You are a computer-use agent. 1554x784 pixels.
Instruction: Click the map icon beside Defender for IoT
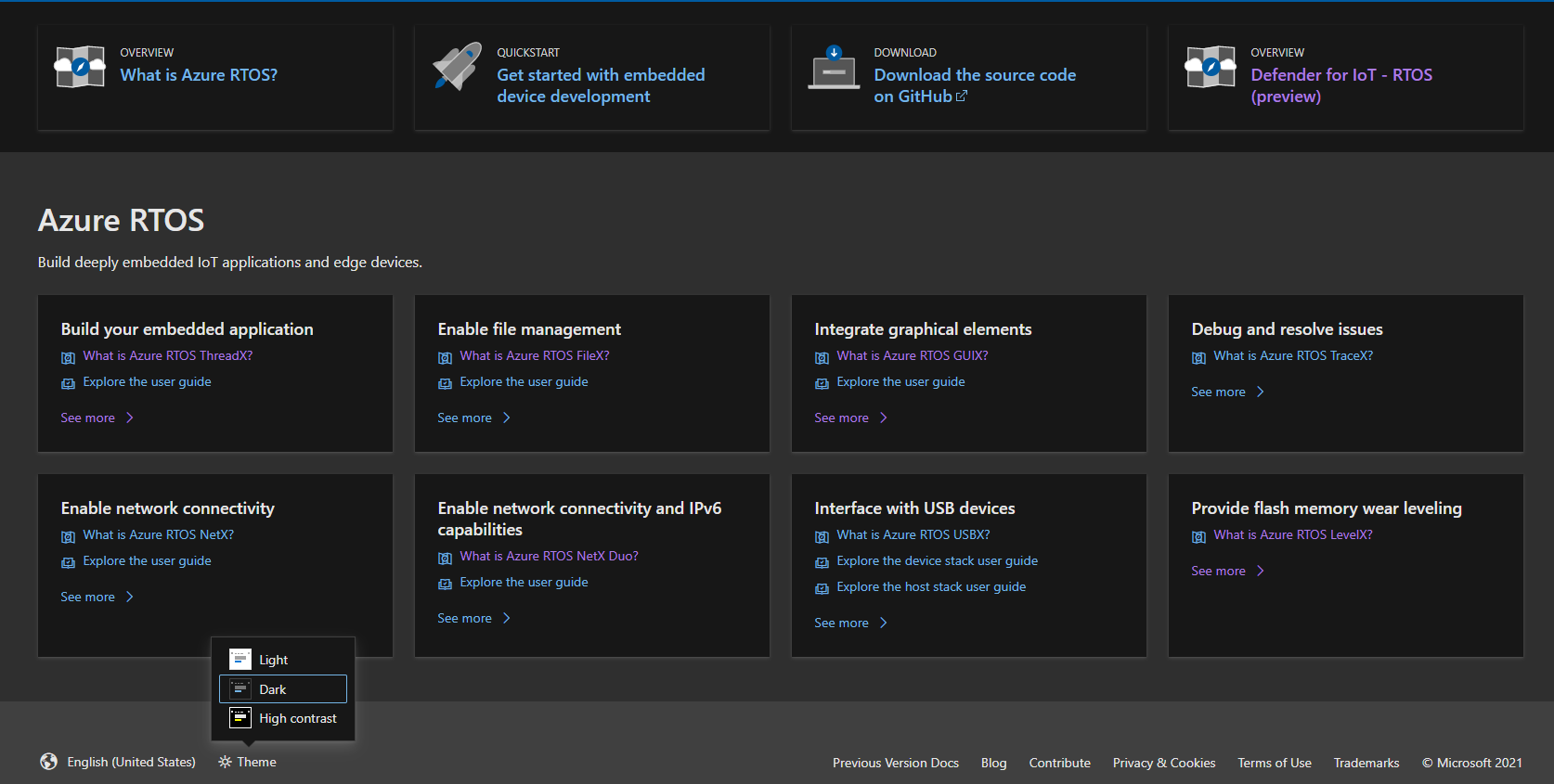[1211, 67]
